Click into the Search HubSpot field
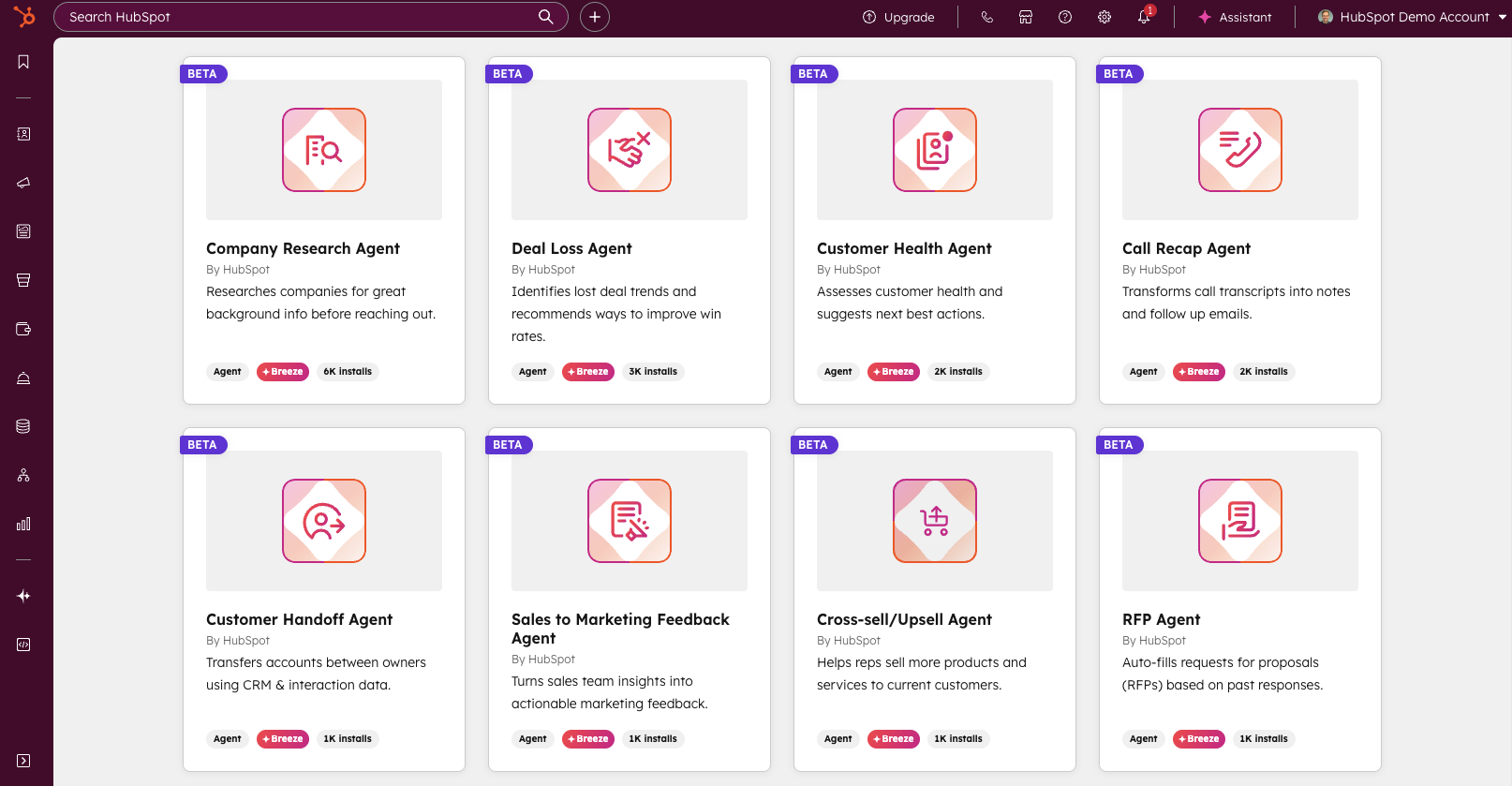1512x786 pixels. [x=300, y=17]
